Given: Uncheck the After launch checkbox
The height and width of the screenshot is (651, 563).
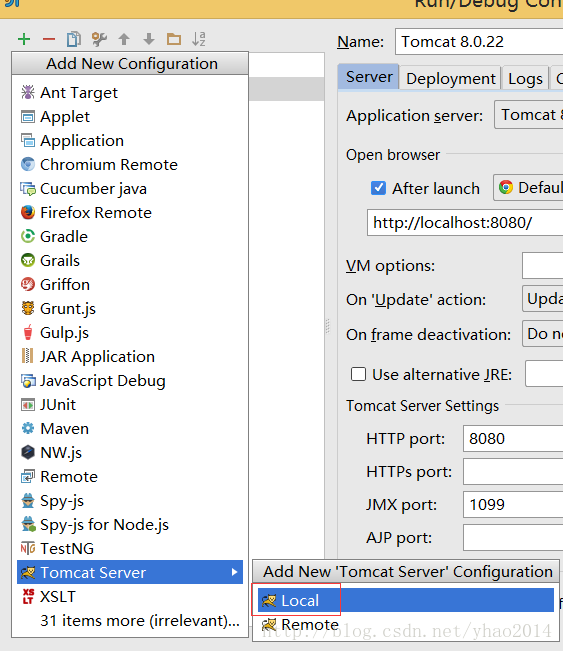Looking at the screenshot, I should click(x=378, y=188).
